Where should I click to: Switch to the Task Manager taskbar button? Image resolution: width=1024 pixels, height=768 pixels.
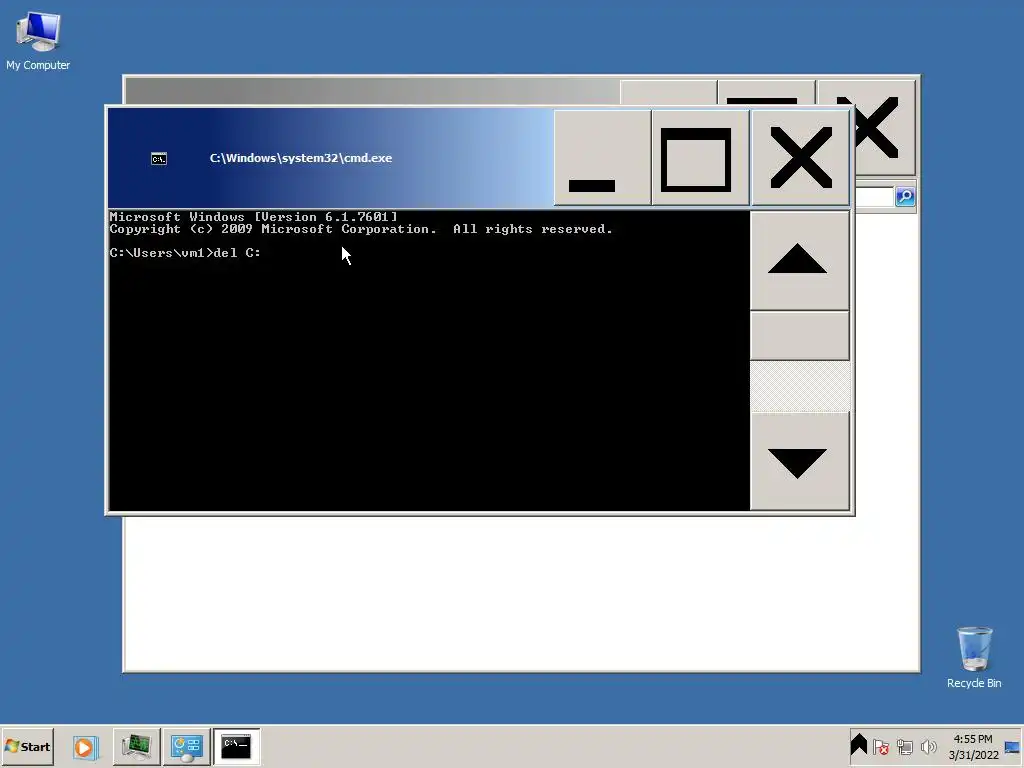click(x=136, y=746)
